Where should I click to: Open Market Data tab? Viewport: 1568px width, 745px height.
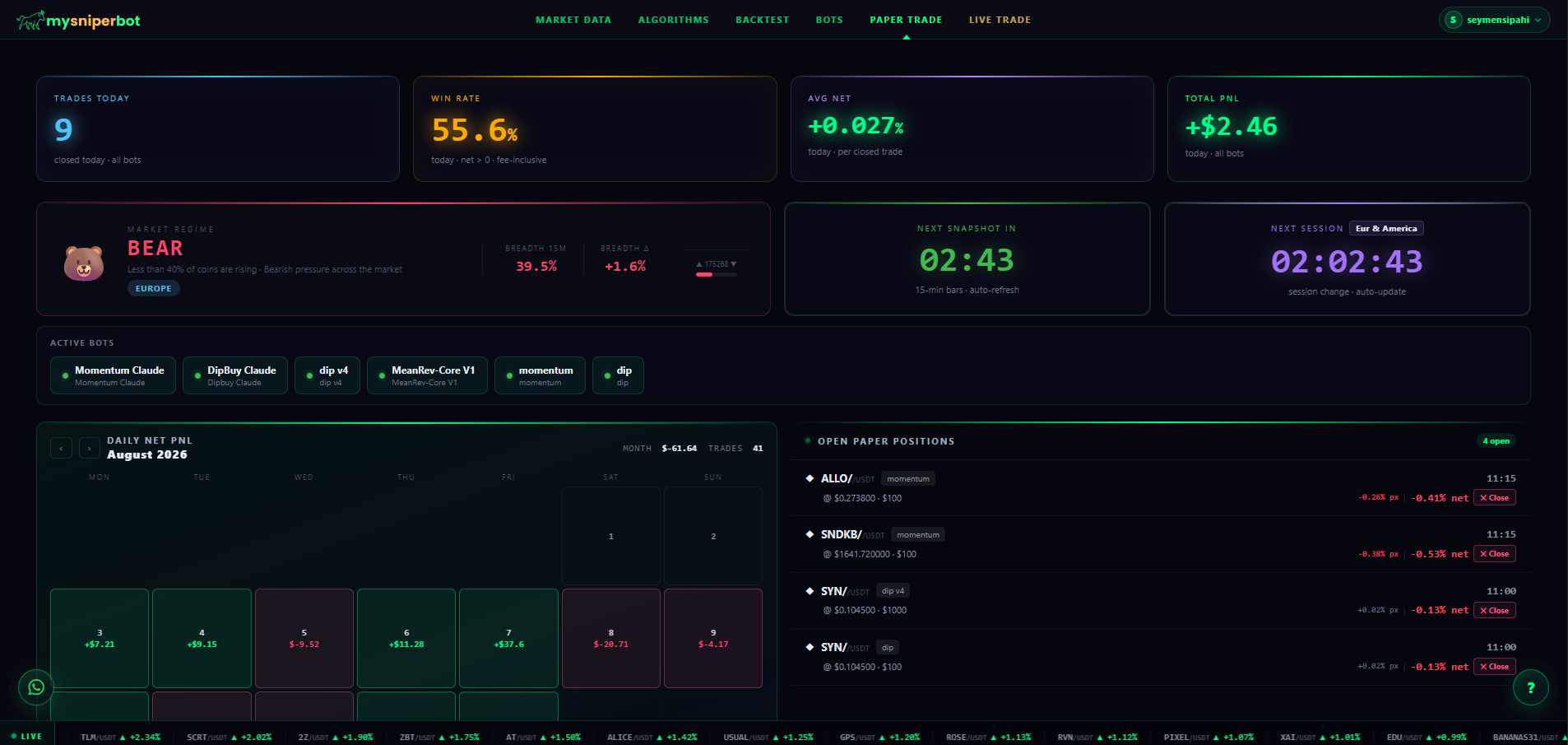coord(573,20)
